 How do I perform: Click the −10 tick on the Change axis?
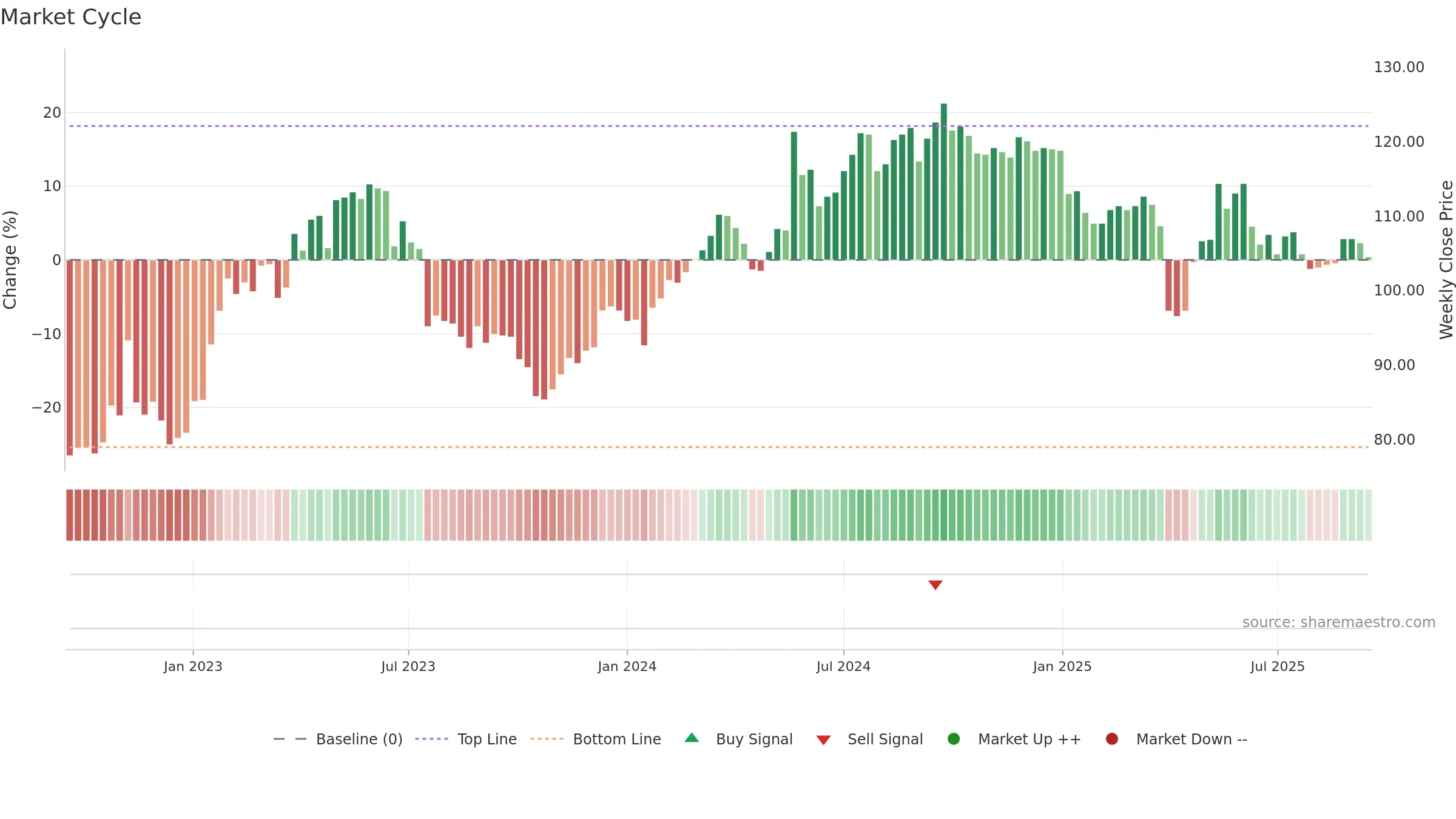point(47,334)
